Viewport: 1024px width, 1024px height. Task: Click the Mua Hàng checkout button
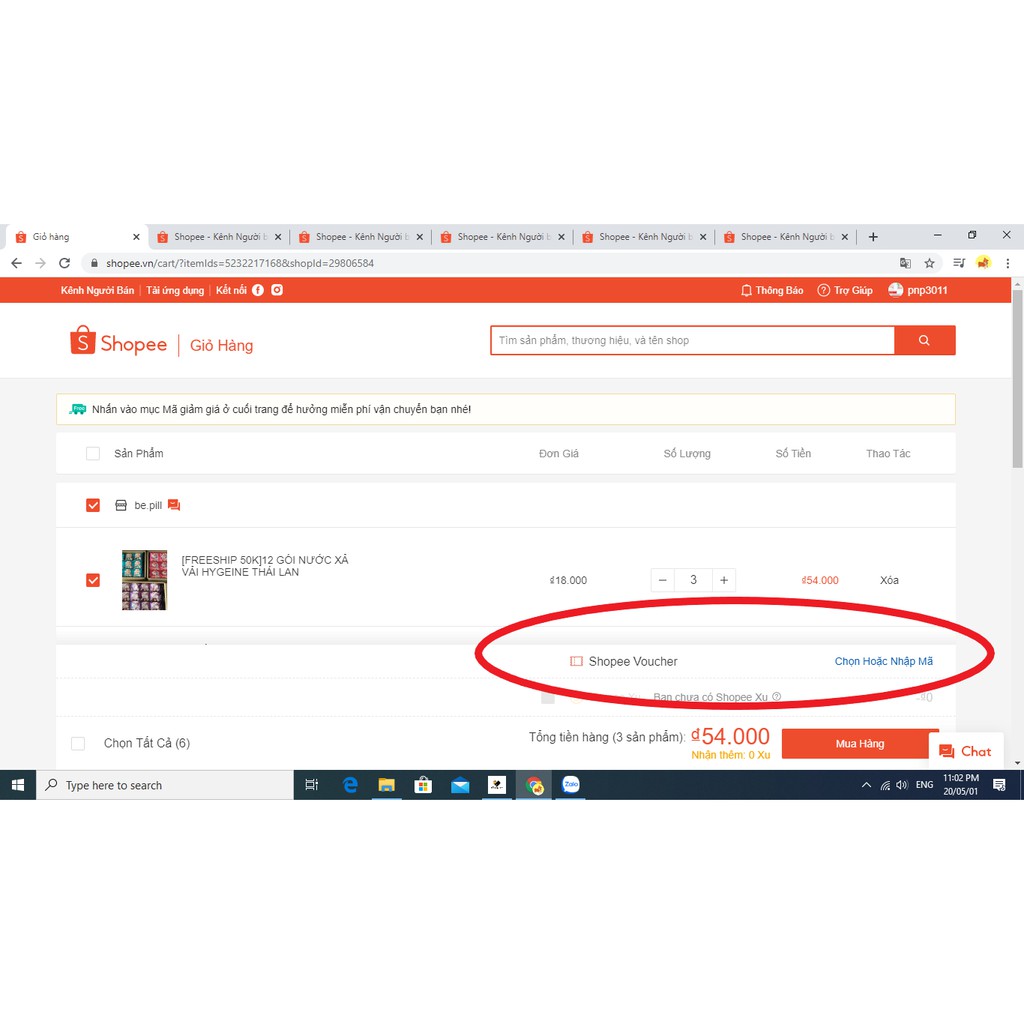click(x=859, y=744)
